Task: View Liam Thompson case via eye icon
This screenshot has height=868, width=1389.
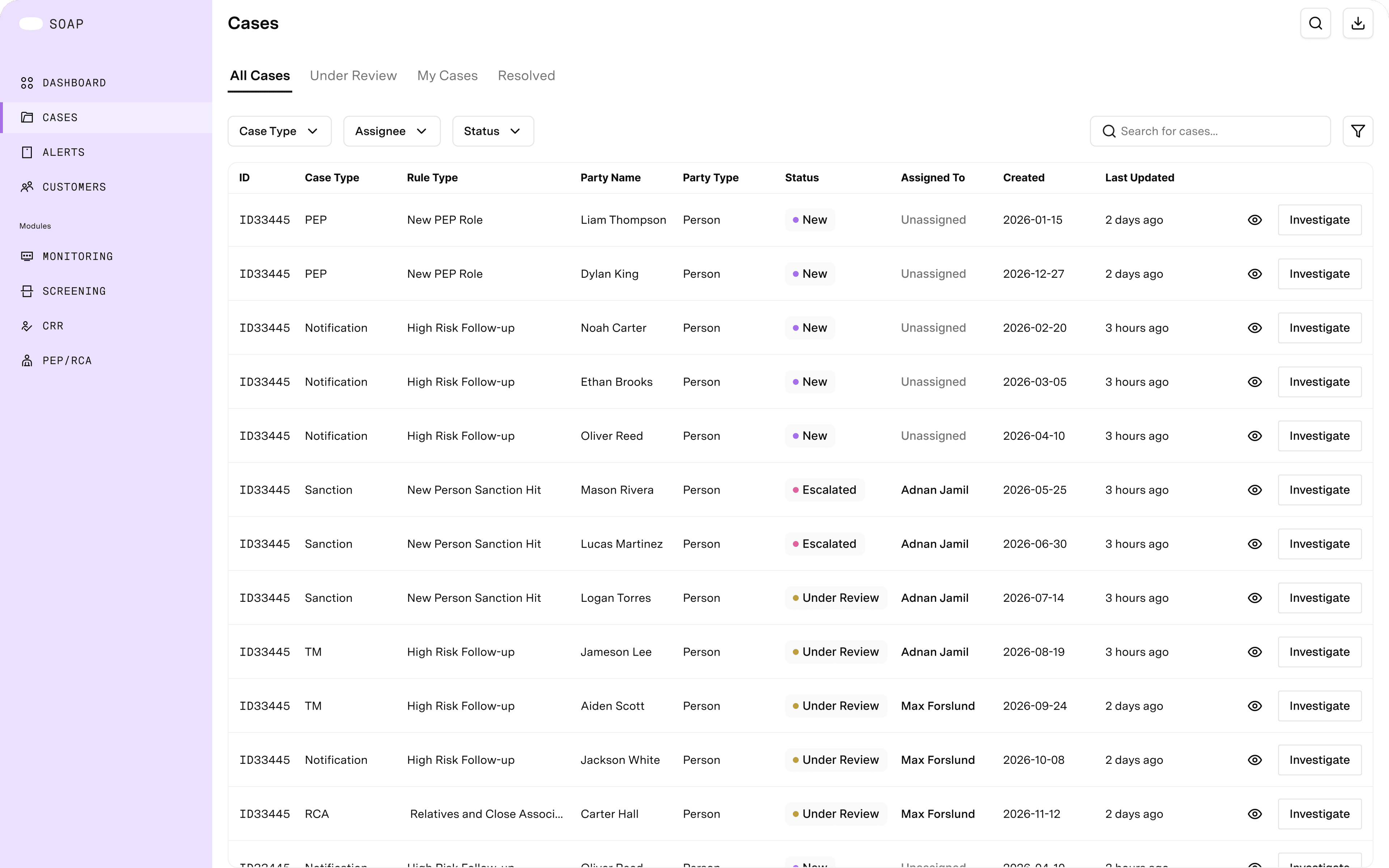Action: [x=1255, y=221]
